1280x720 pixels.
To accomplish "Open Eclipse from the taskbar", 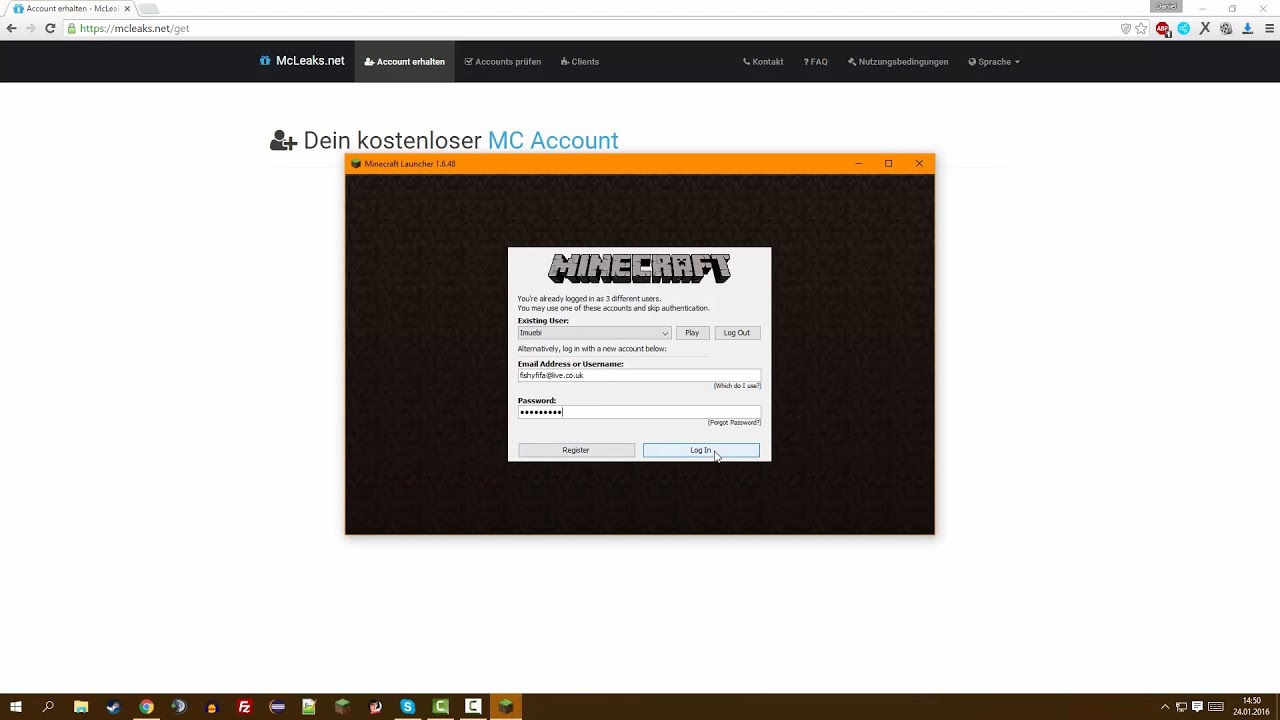I will [277, 707].
